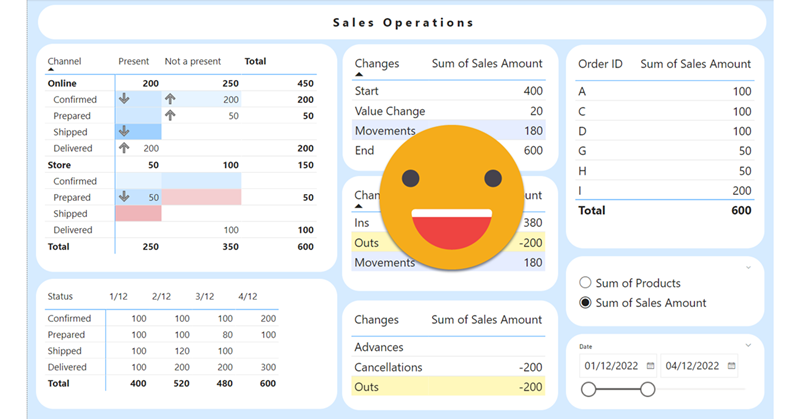
Task: Click up arrow in Online Confirmed Not a present cell
Action: pyautogui.click(x=170, y=99)
